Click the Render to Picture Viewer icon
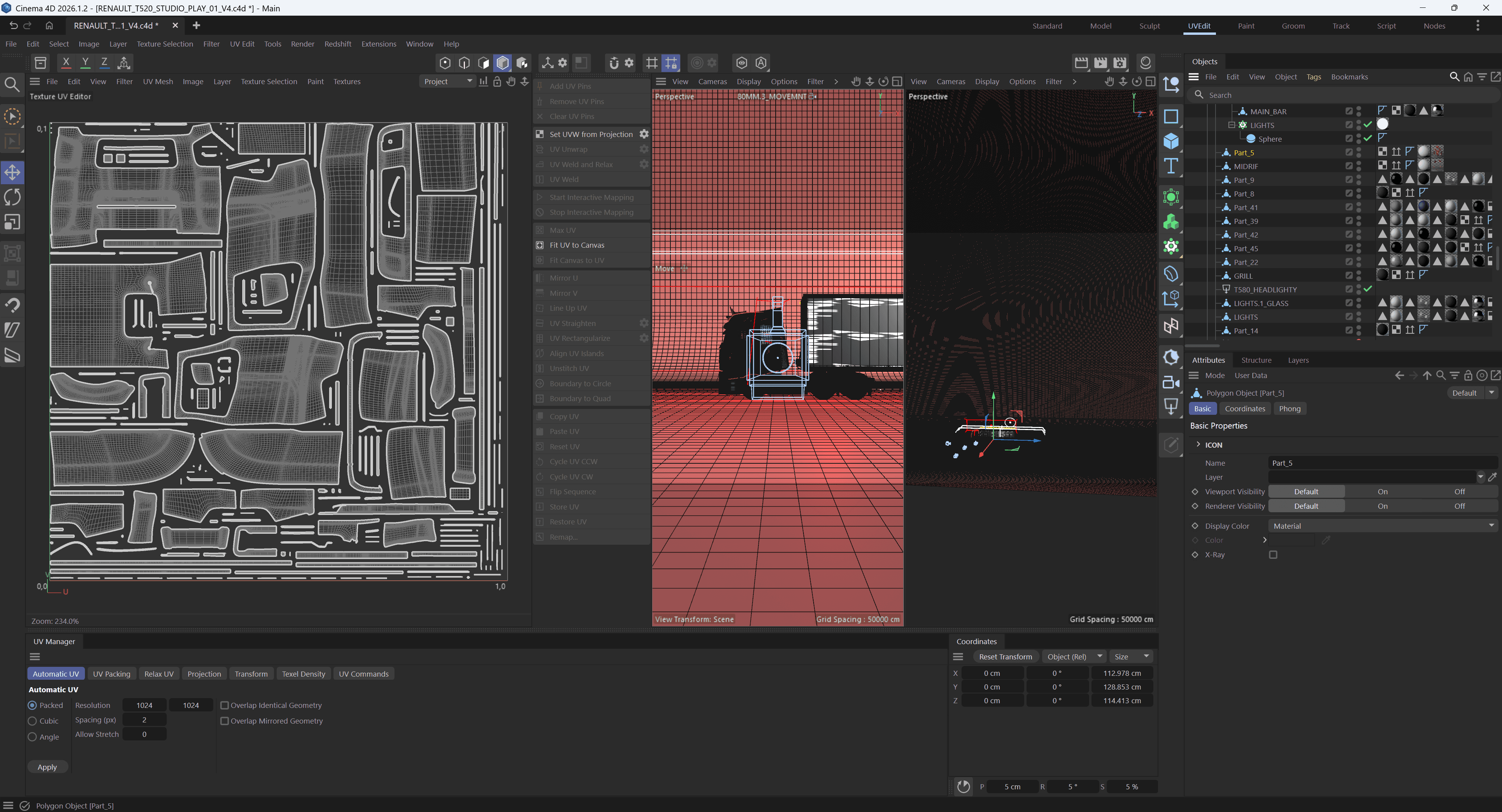 pos(1100,62)
